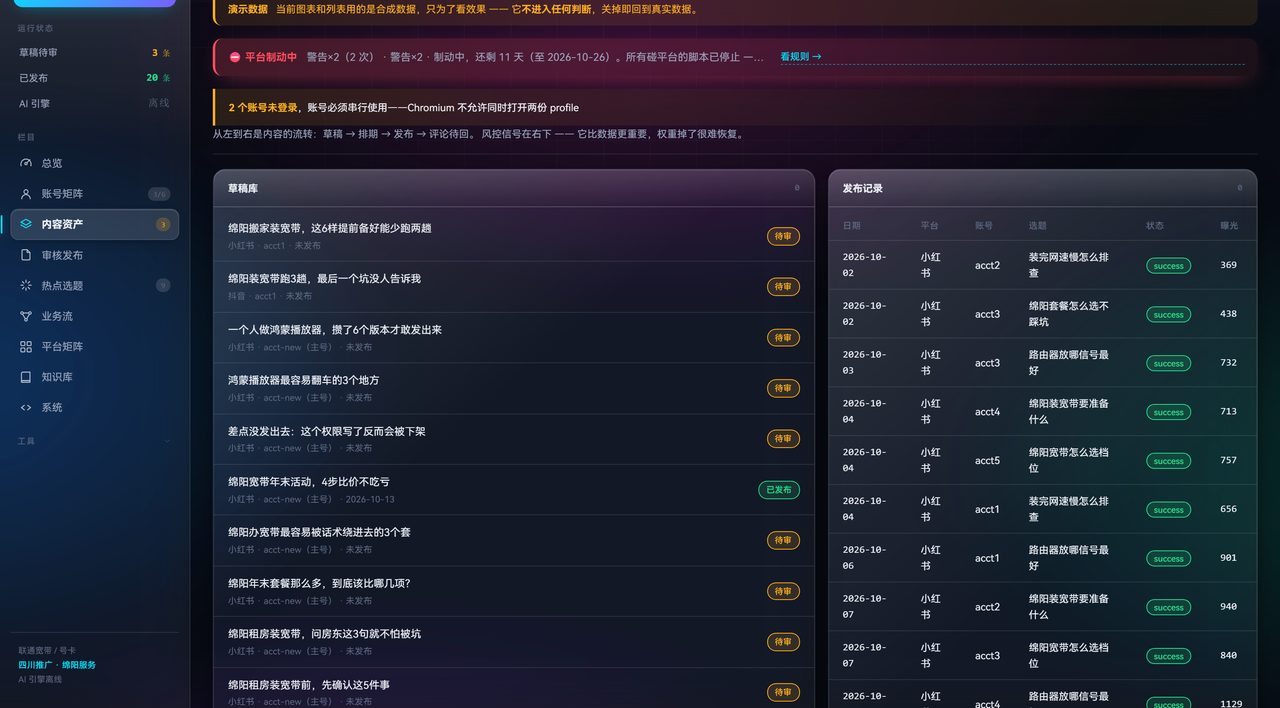The image size is (1280, 708).
Task: Click acct4 in the row with exposure 713
Action: coord(988,412)
